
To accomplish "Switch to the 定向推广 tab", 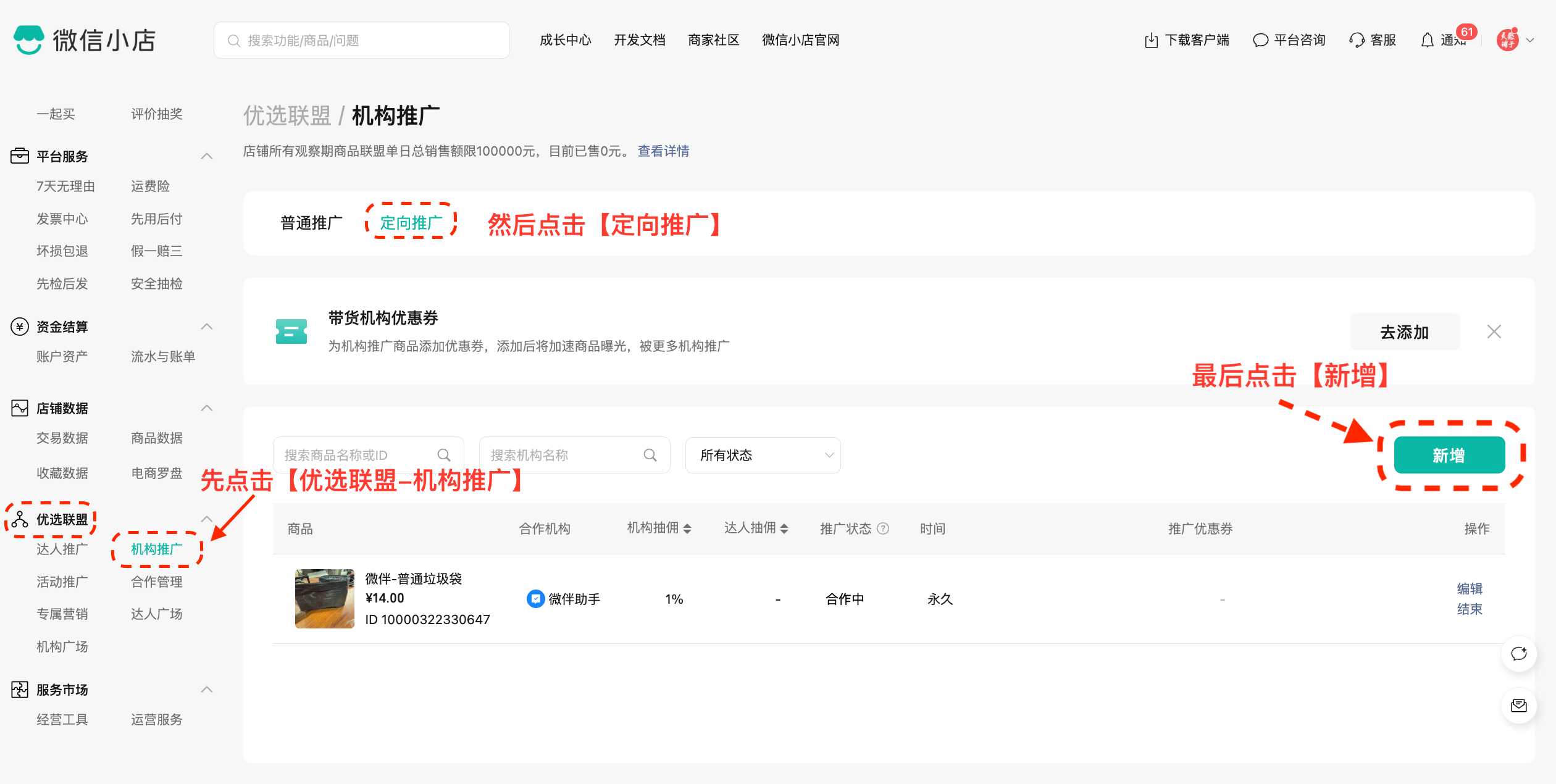I will click(411, 223).
